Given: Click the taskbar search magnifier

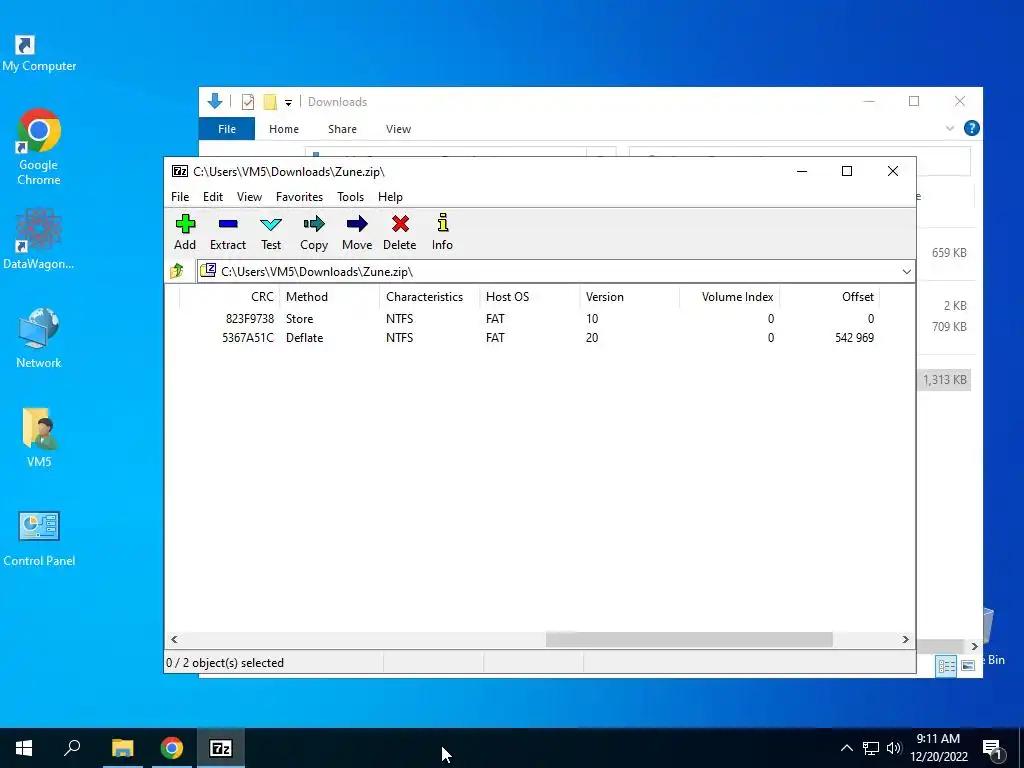Looking at the screenshot, I should pyautogui.click(x=72, y=748).
